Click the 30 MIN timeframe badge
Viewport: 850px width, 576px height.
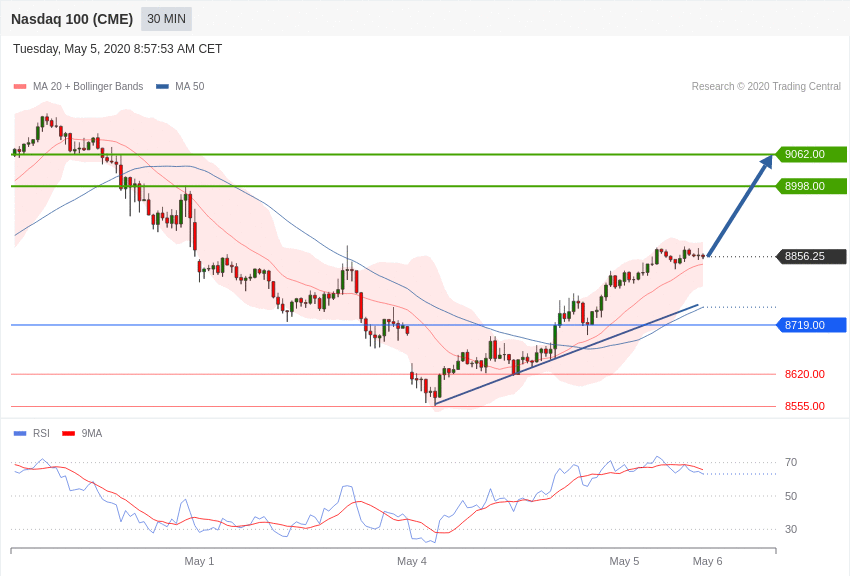166,19
